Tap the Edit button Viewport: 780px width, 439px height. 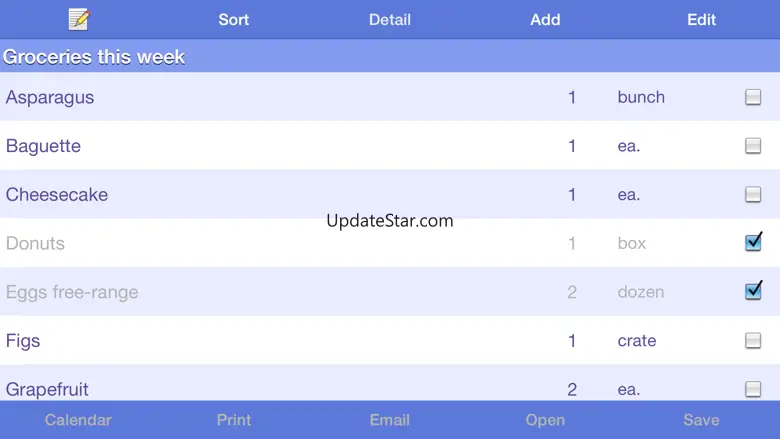coord(701,20)
